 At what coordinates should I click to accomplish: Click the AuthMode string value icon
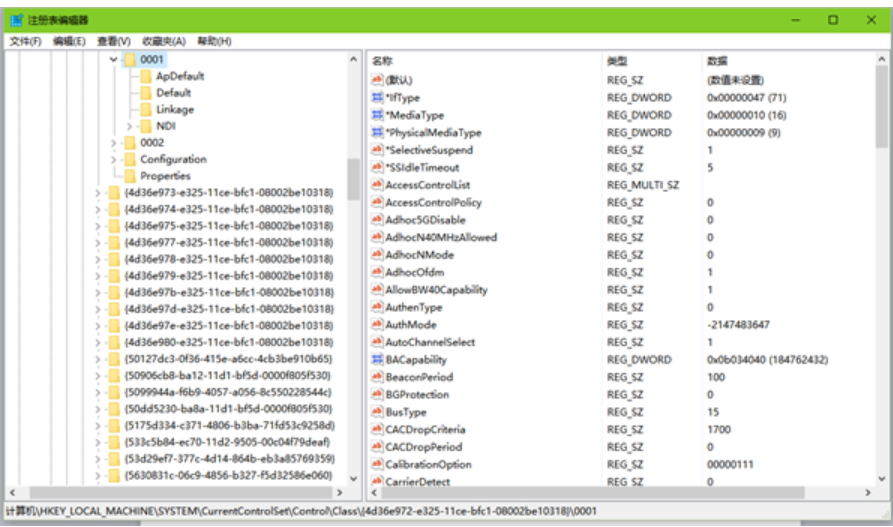(377, 325)
